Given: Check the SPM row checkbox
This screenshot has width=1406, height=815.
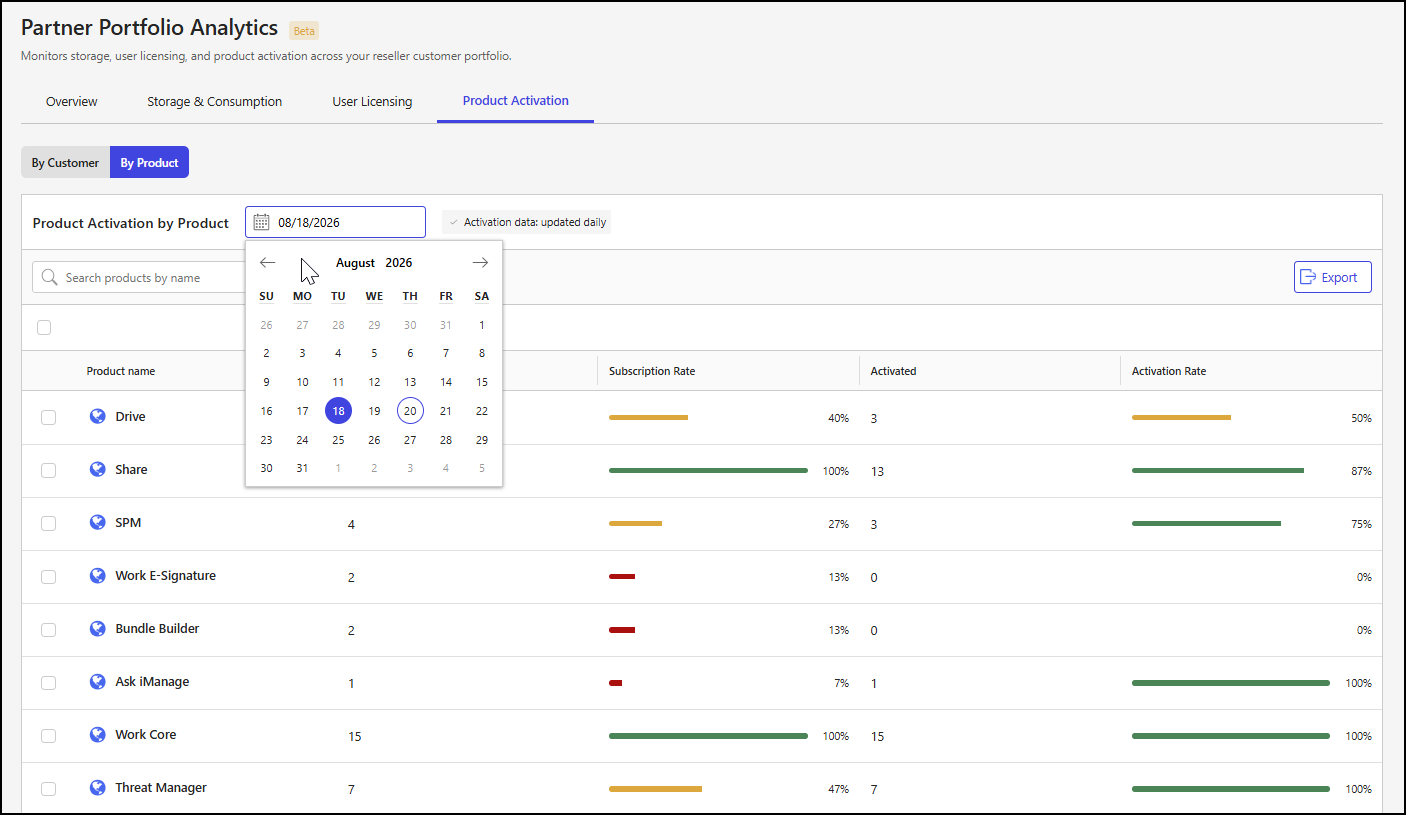Looking at the screenshot, I should 48,524.
